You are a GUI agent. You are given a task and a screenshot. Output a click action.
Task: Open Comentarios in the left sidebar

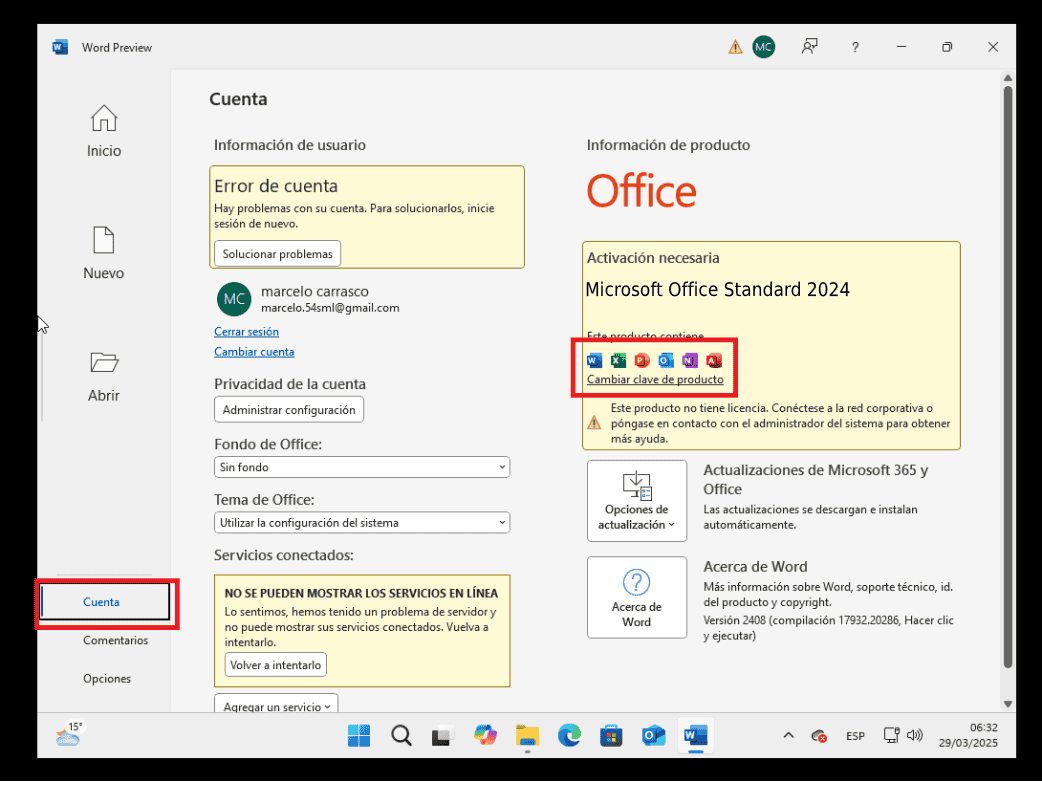click(115, 640)
